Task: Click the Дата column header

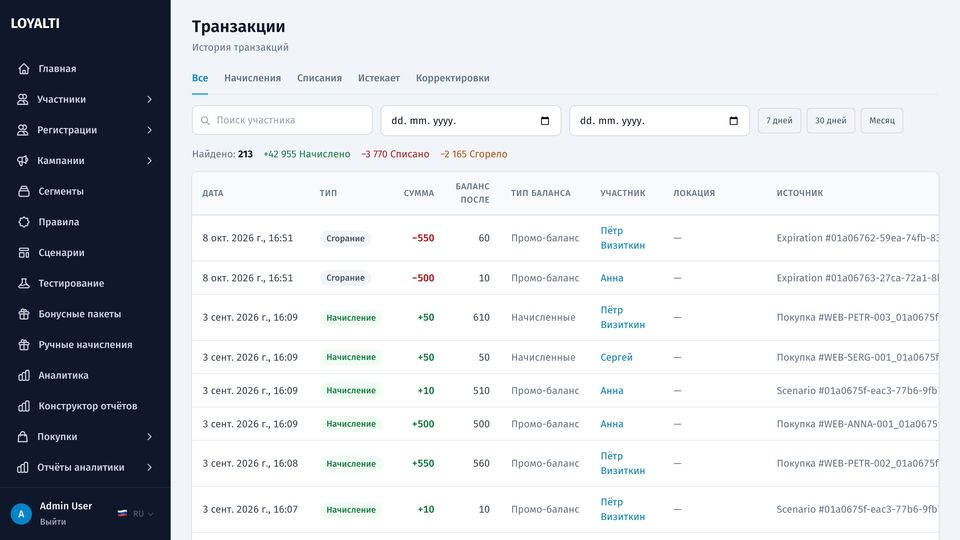Action: (212, 193)
